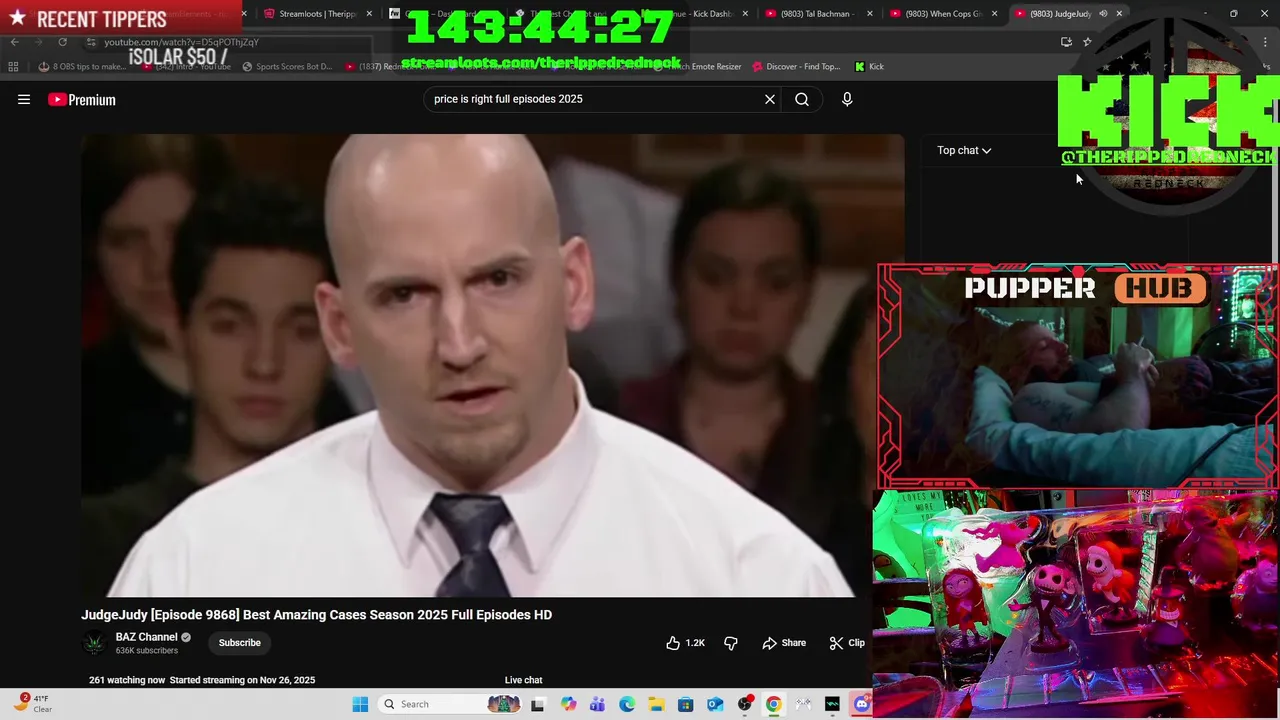Open the Chrome apps grid icon
The width and height of the screenshot is (1280, 720).
tap(13, 67)
